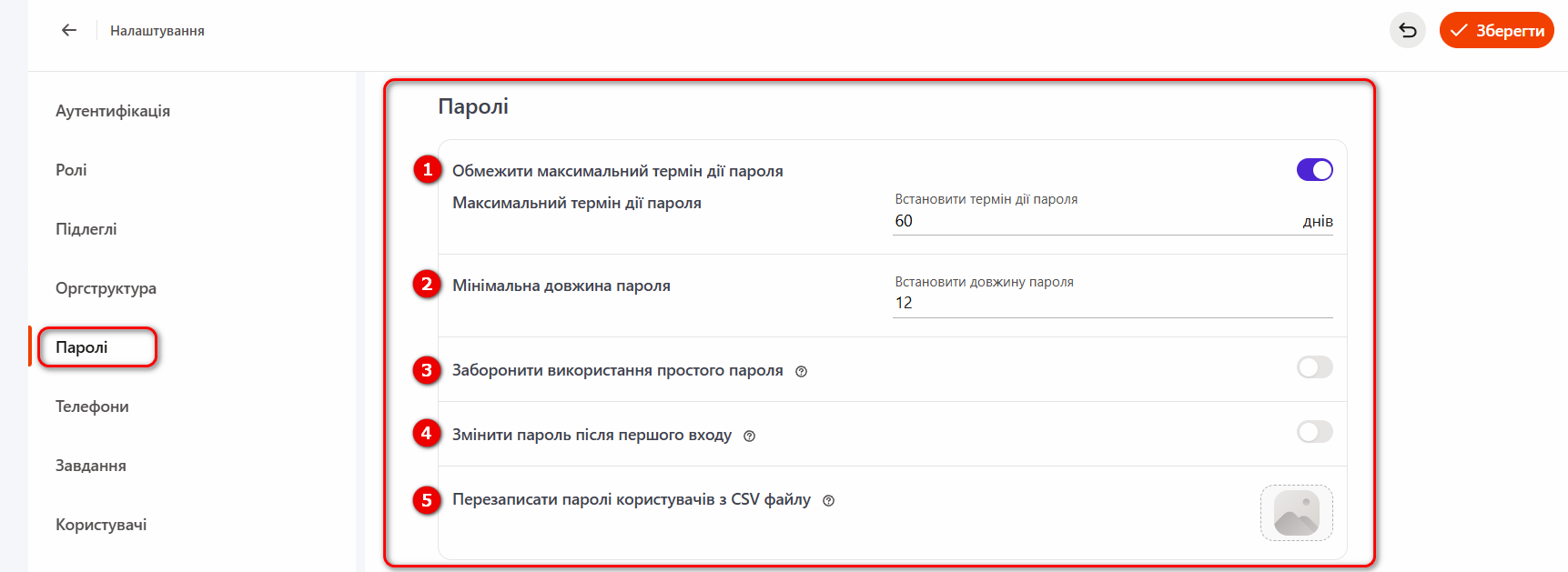
Task: Disable the password maximum validity toggle
Action: coord(1314,170)
